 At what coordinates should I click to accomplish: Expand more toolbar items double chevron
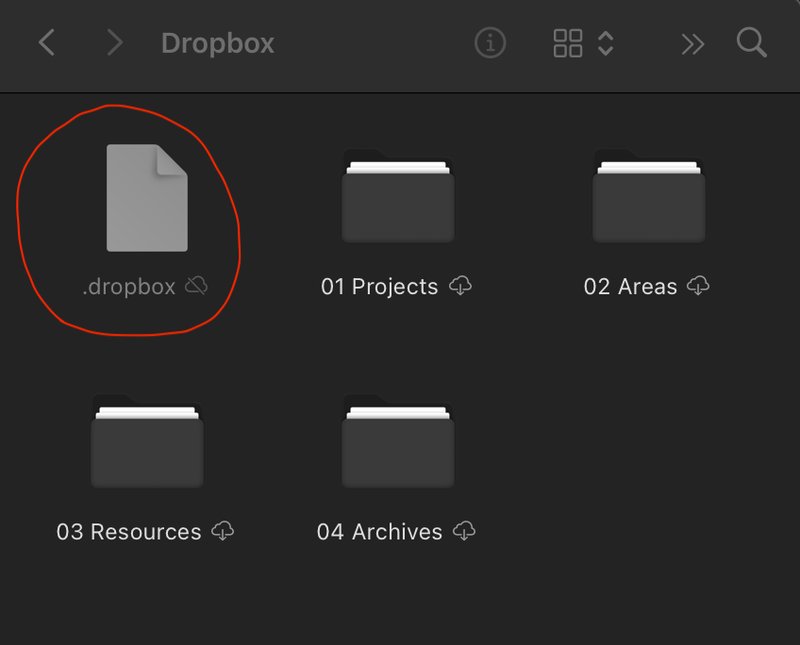click(693, 44)
